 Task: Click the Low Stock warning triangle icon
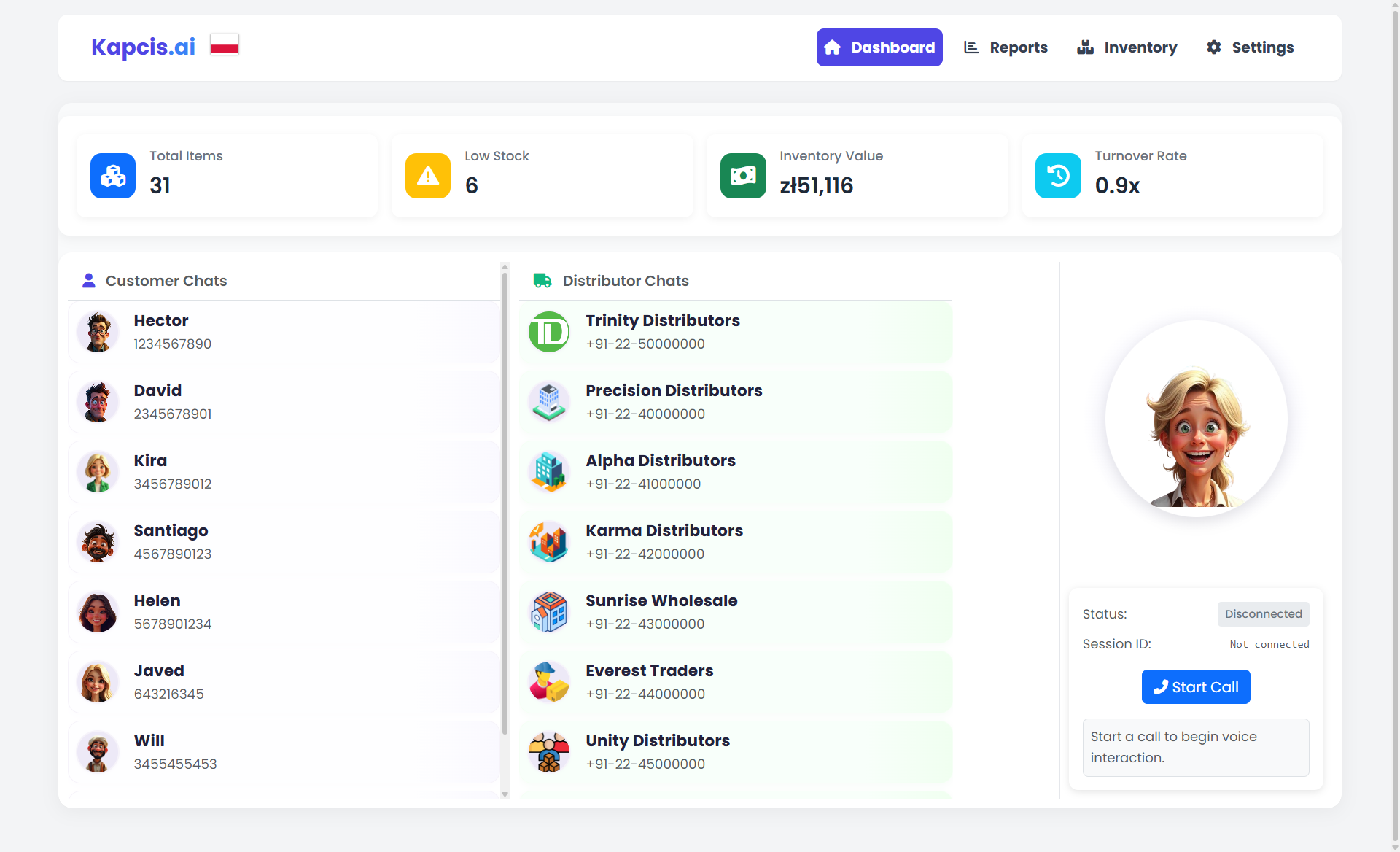pos(427,175)
